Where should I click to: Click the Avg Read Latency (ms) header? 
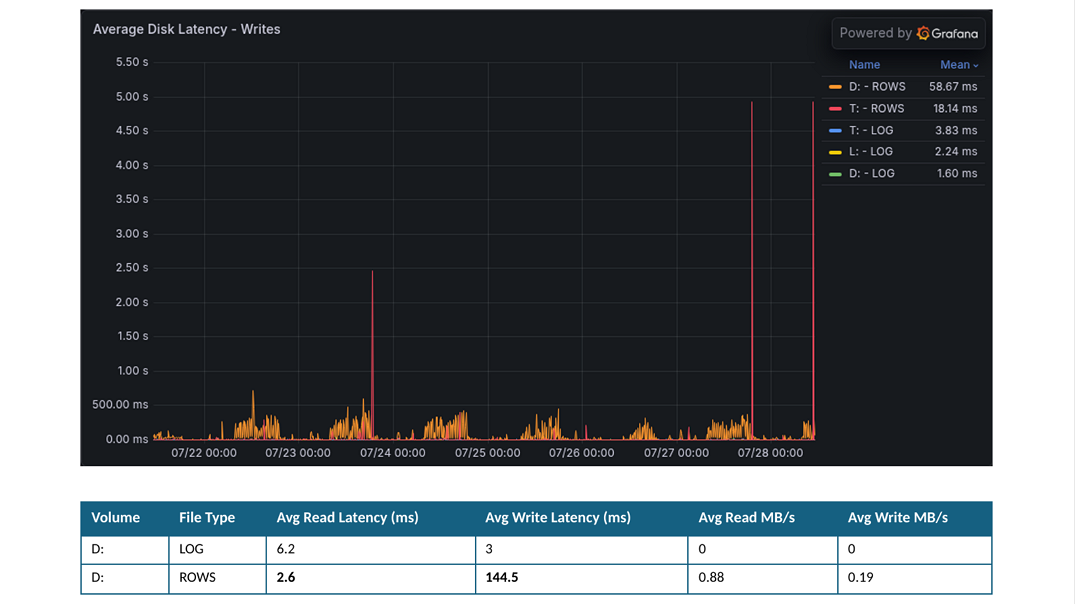(348, 518)
